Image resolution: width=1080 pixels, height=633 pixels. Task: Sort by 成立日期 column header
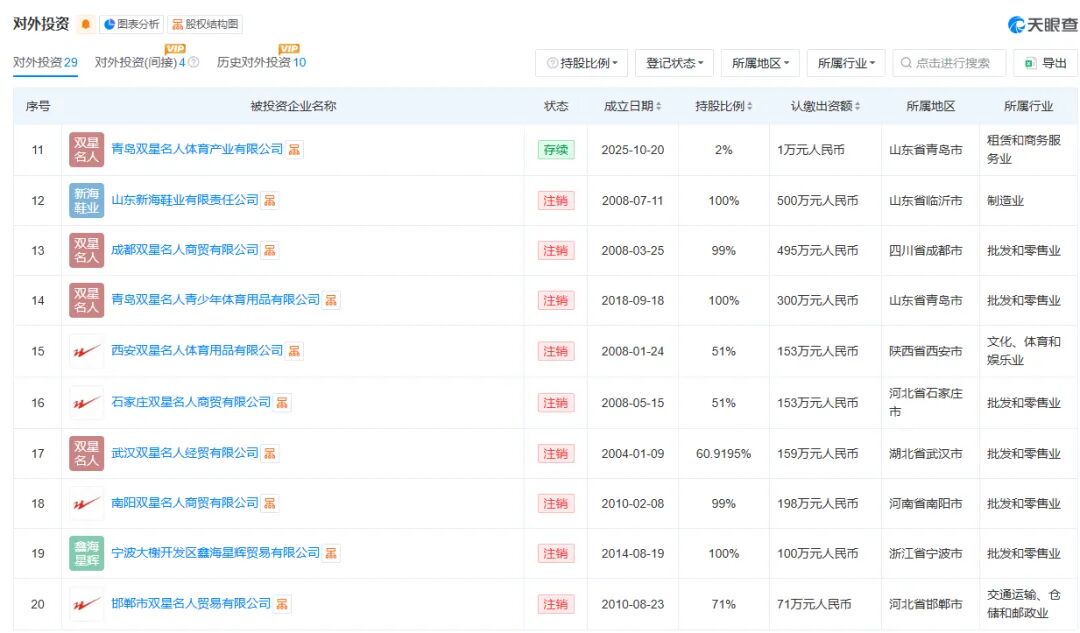[632, 106]
